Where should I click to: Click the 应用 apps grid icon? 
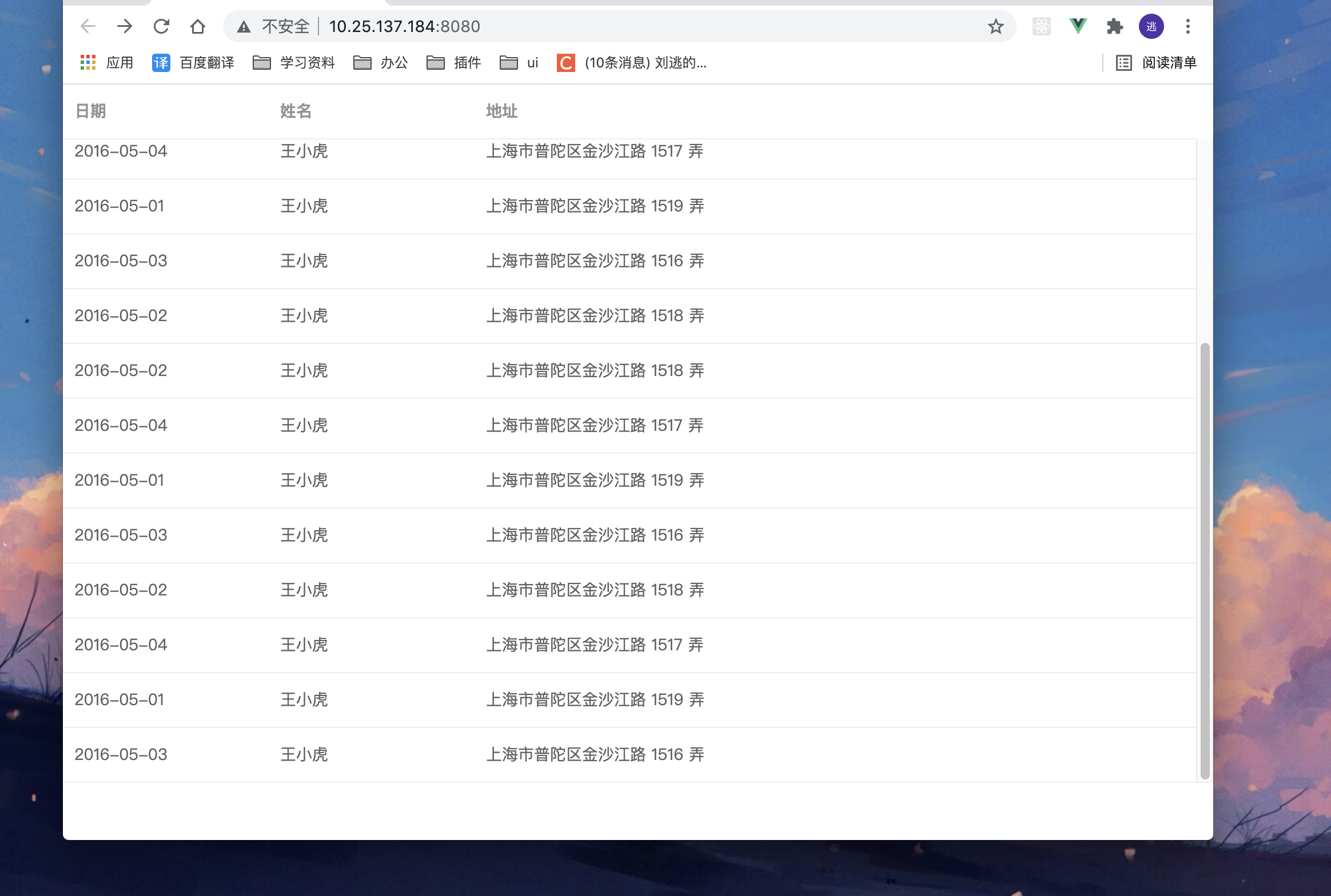tap(89, 63)
